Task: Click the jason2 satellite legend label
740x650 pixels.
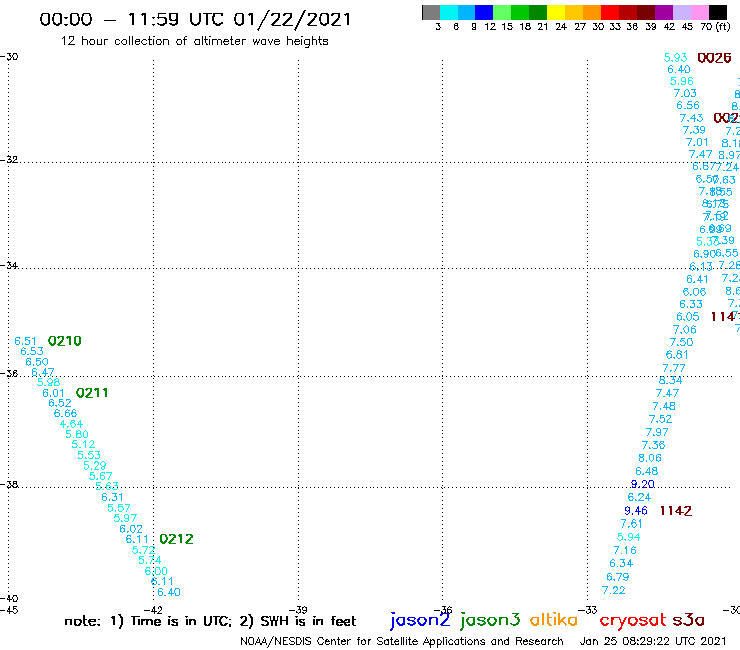Action: click(420, 620)
